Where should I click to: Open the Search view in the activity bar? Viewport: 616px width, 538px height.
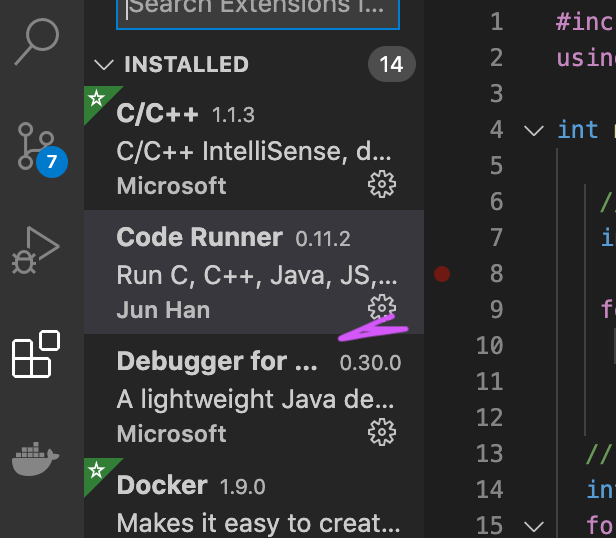tap(37, 42)
